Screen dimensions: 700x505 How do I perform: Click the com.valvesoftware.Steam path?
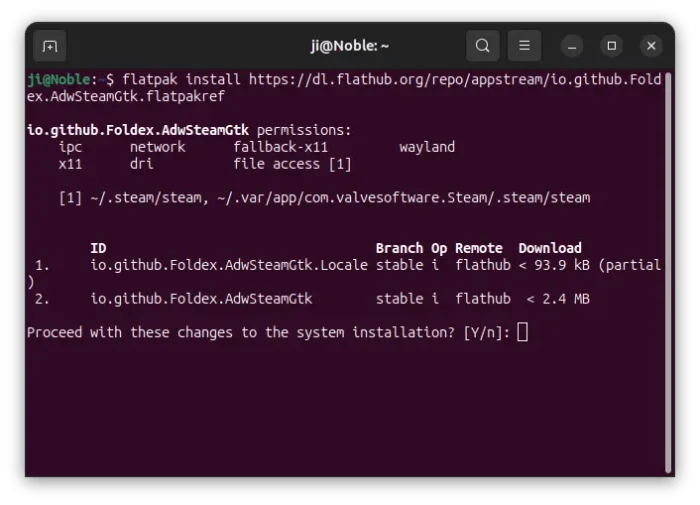pos(404,198)
